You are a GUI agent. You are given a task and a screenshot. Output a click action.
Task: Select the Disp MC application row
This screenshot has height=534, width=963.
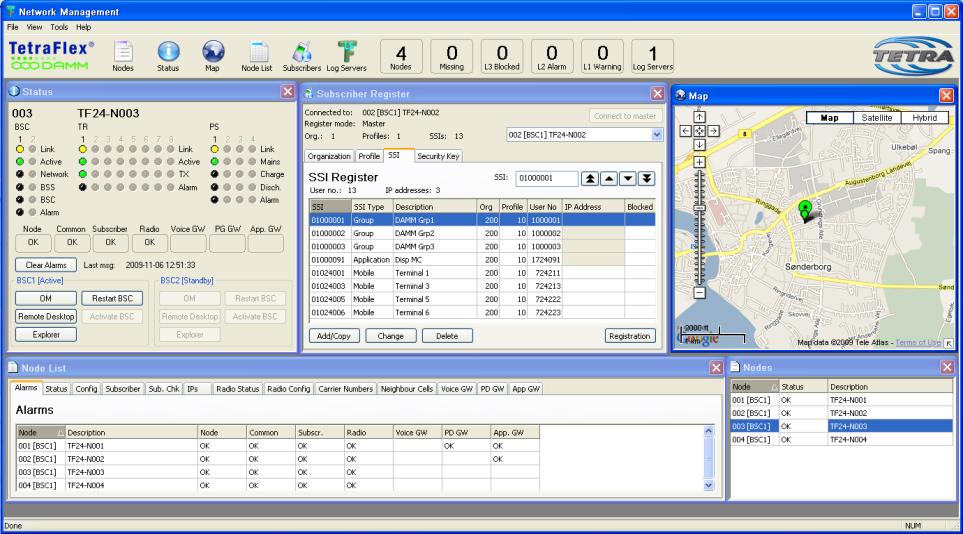click(x=482, y=260)
